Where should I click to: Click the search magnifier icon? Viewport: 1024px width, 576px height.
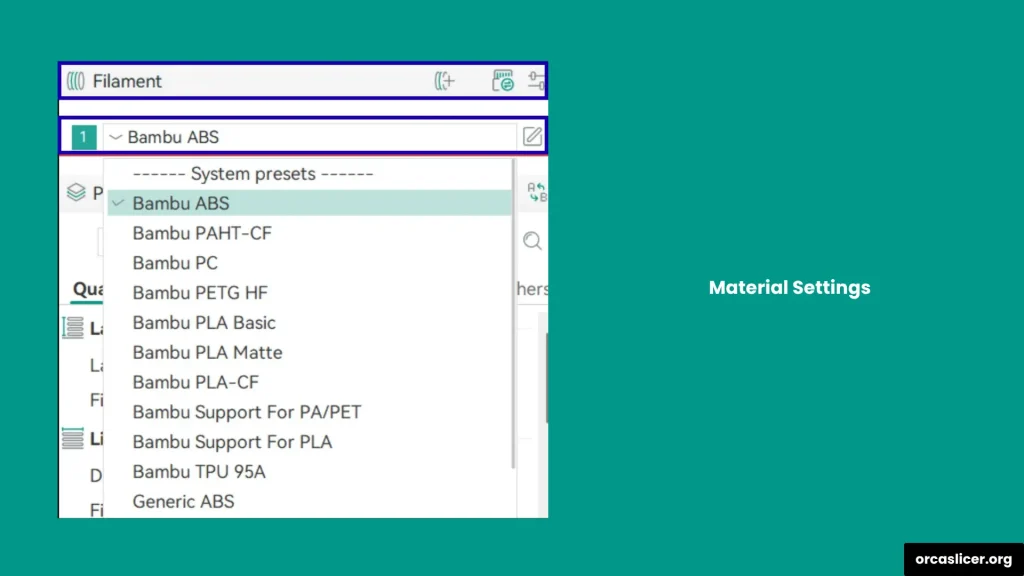click(x=533, y=241)
